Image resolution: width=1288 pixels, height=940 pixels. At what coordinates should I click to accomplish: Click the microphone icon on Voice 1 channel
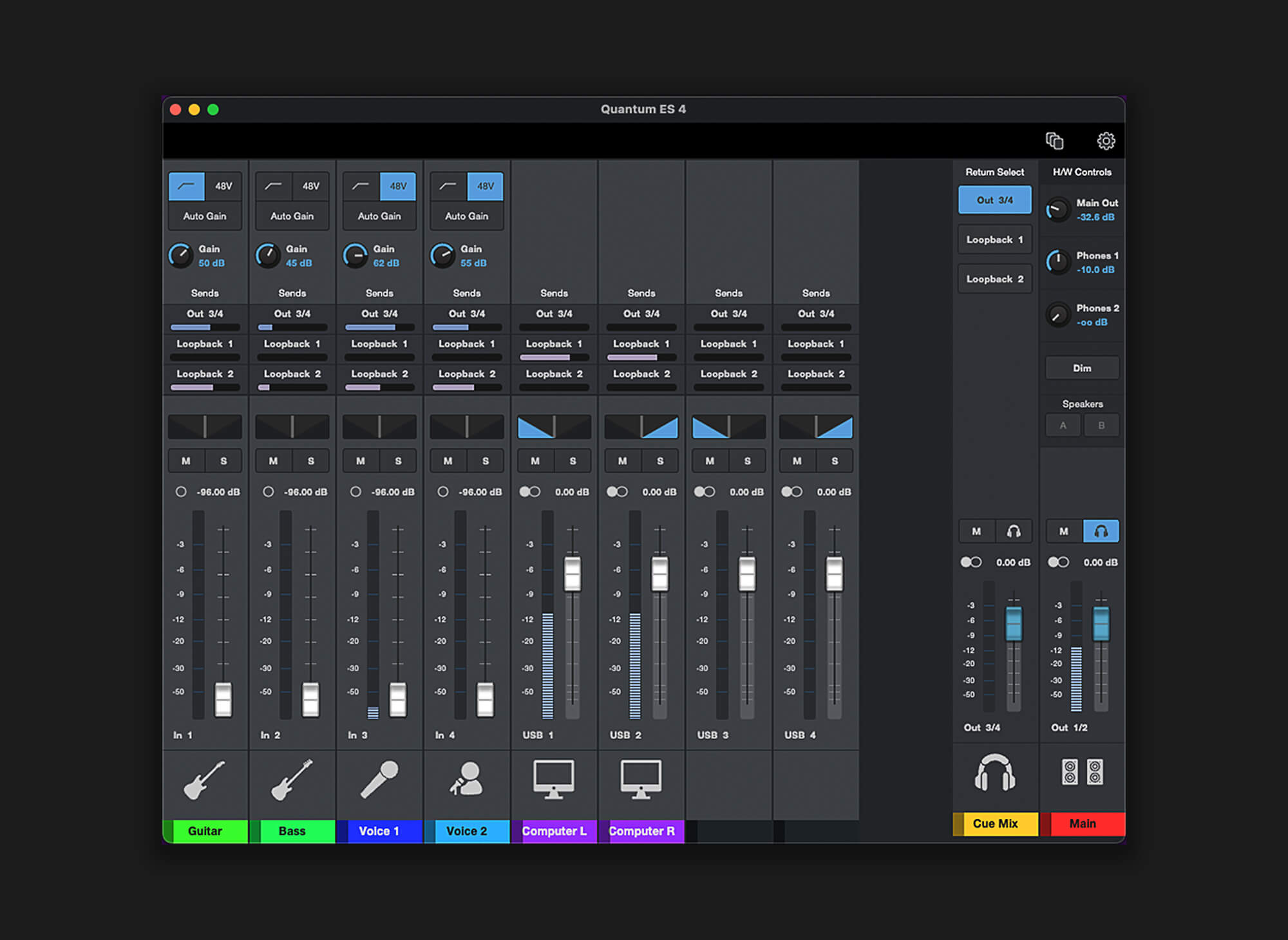[379, 779]
